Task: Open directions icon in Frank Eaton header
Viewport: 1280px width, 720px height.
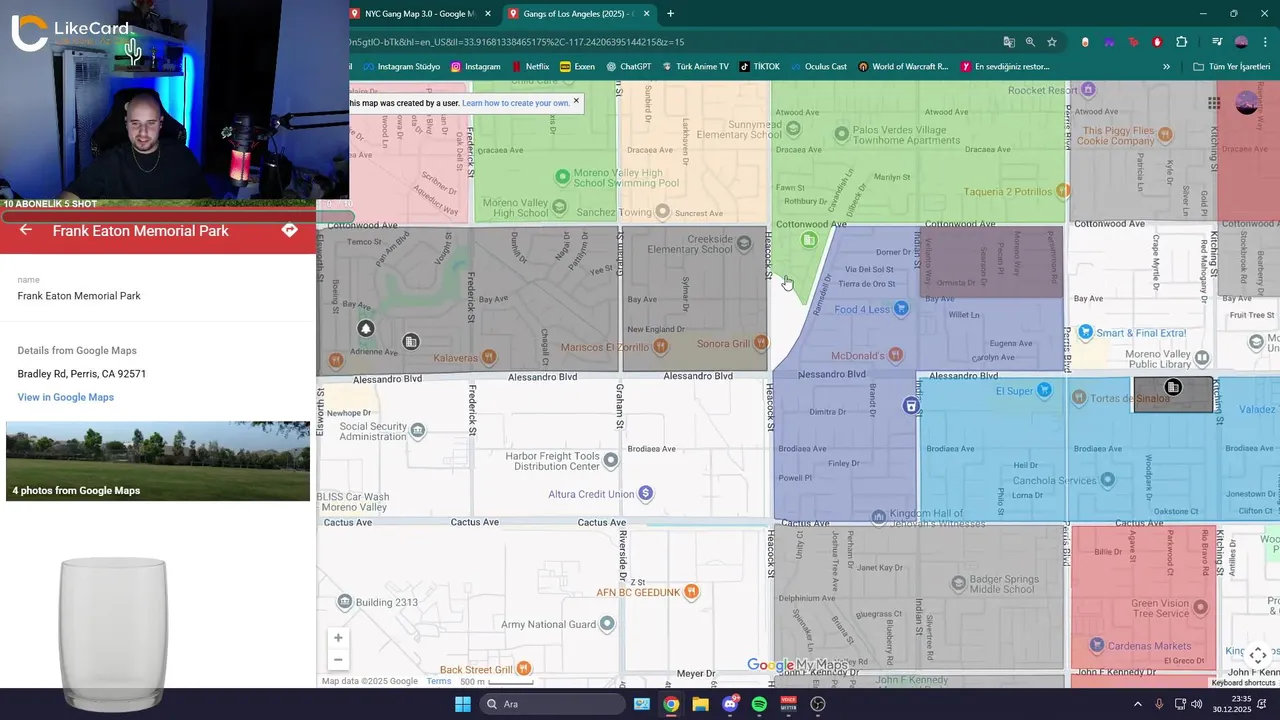Action: pyautogui.click(x=289, y=230)
